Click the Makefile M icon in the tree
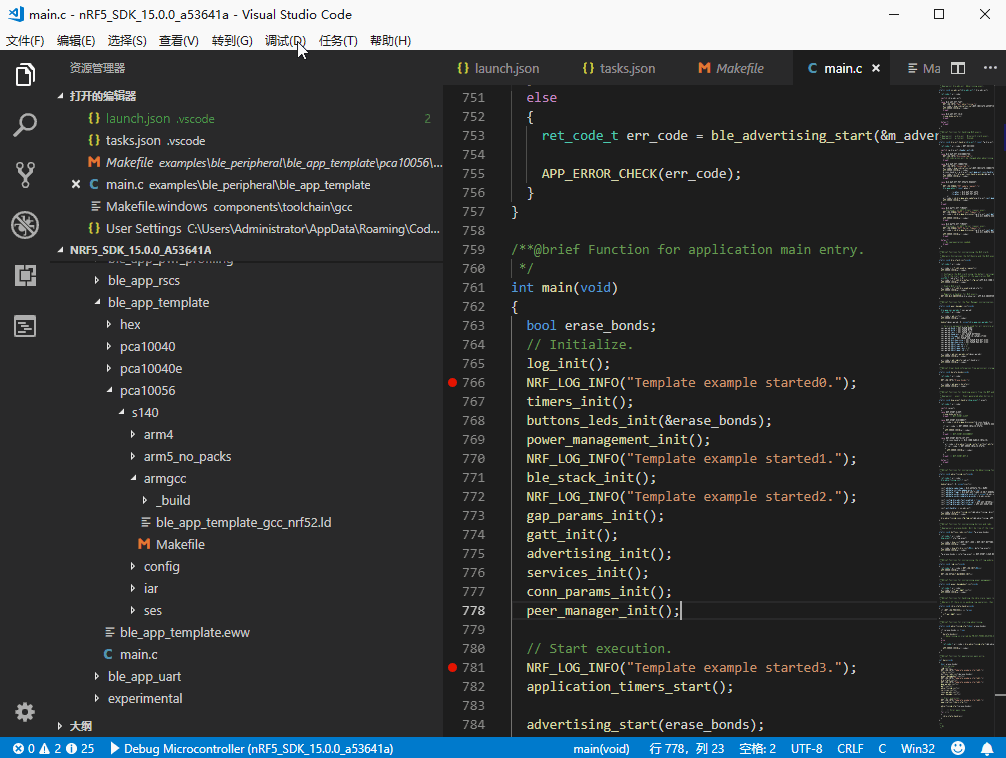Viewport: 1006px width, 758px height. 144,544
